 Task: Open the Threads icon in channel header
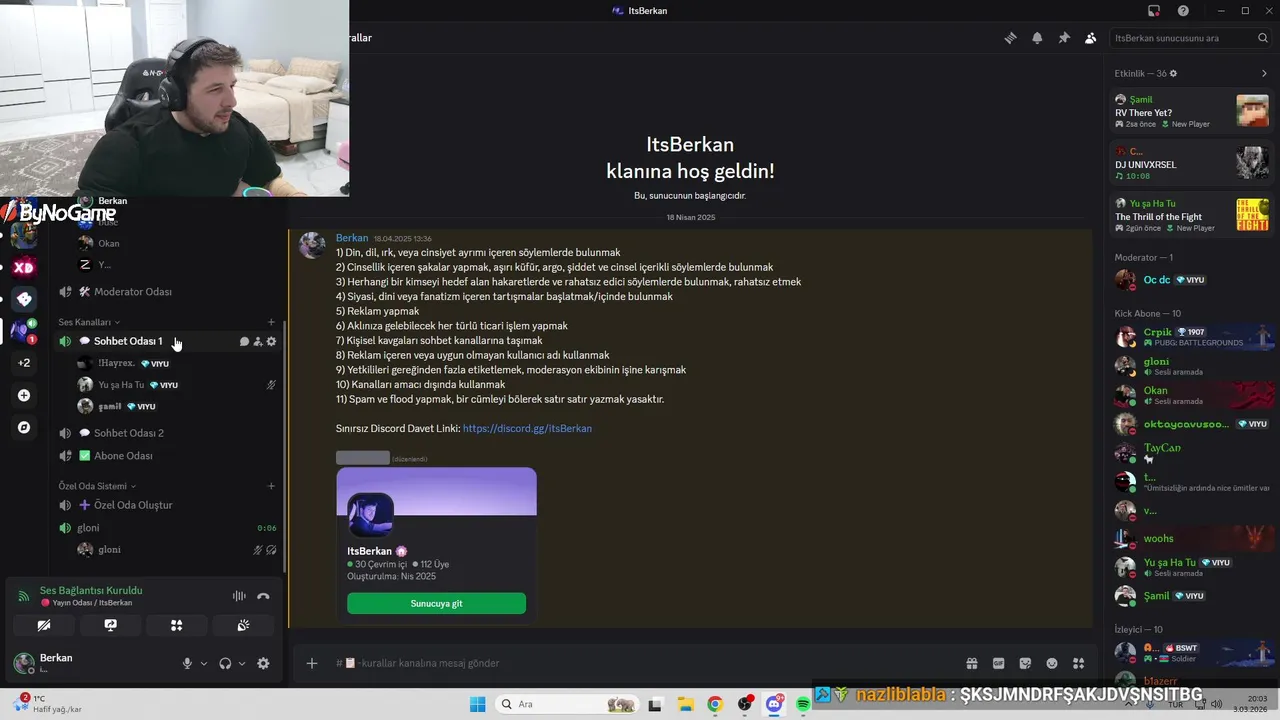click(x=1010, y=38)
